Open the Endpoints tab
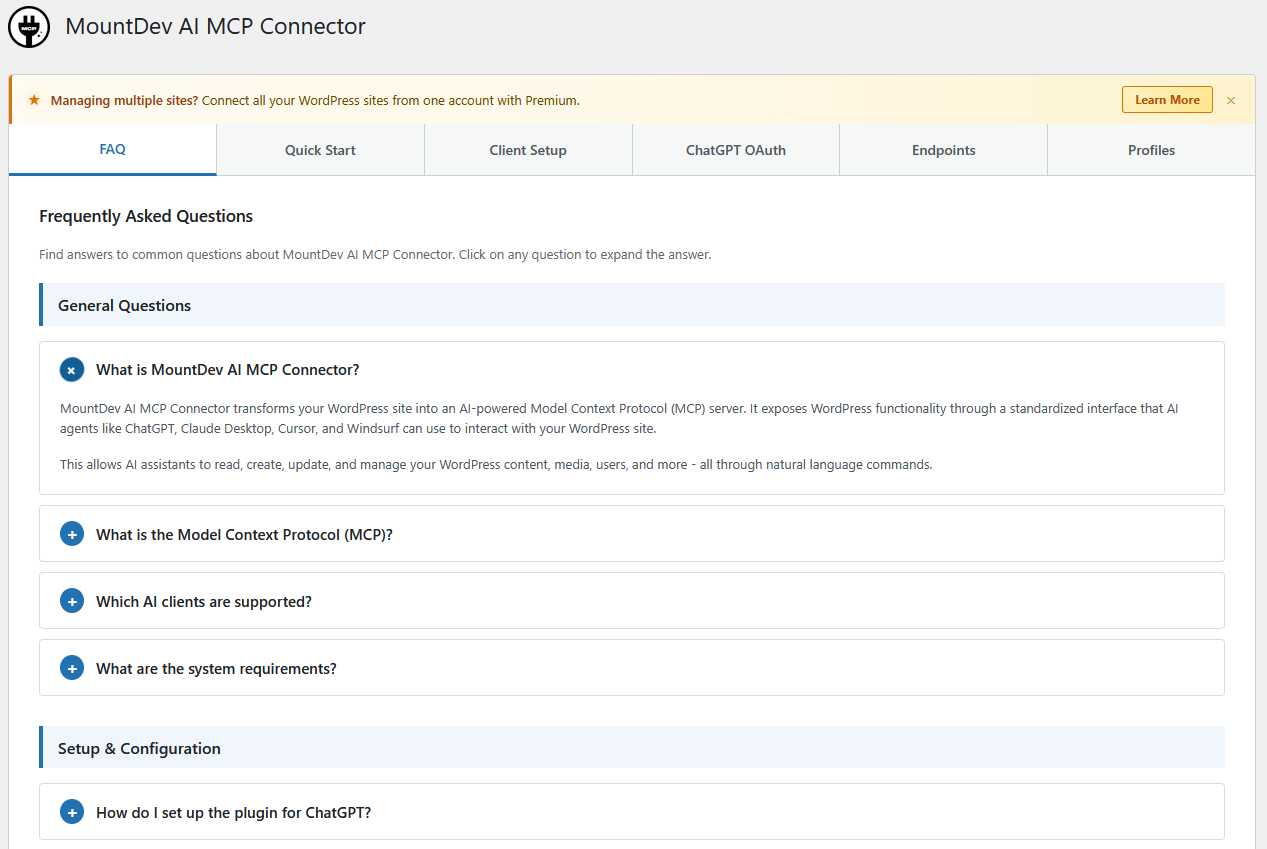This screenshot has width=1267, height=849. click(943, 149)
